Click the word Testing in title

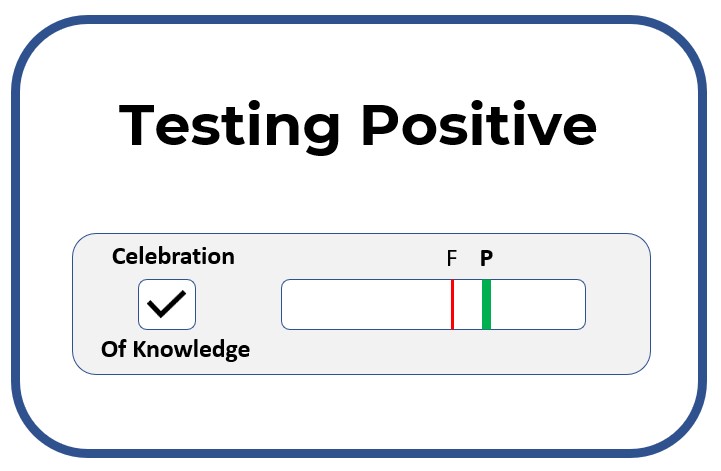(229, 126)
